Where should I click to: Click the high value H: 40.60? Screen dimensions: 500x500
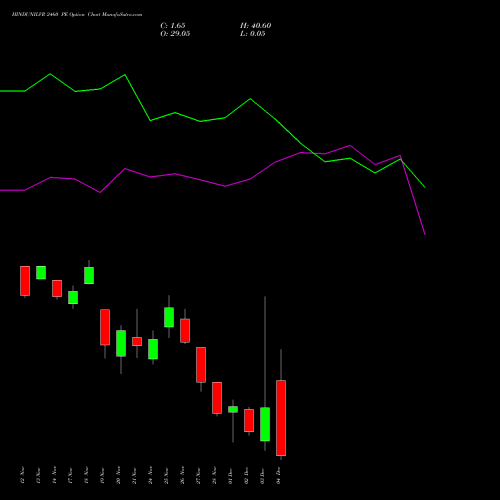pyautogui.click(x=255, y=26)
